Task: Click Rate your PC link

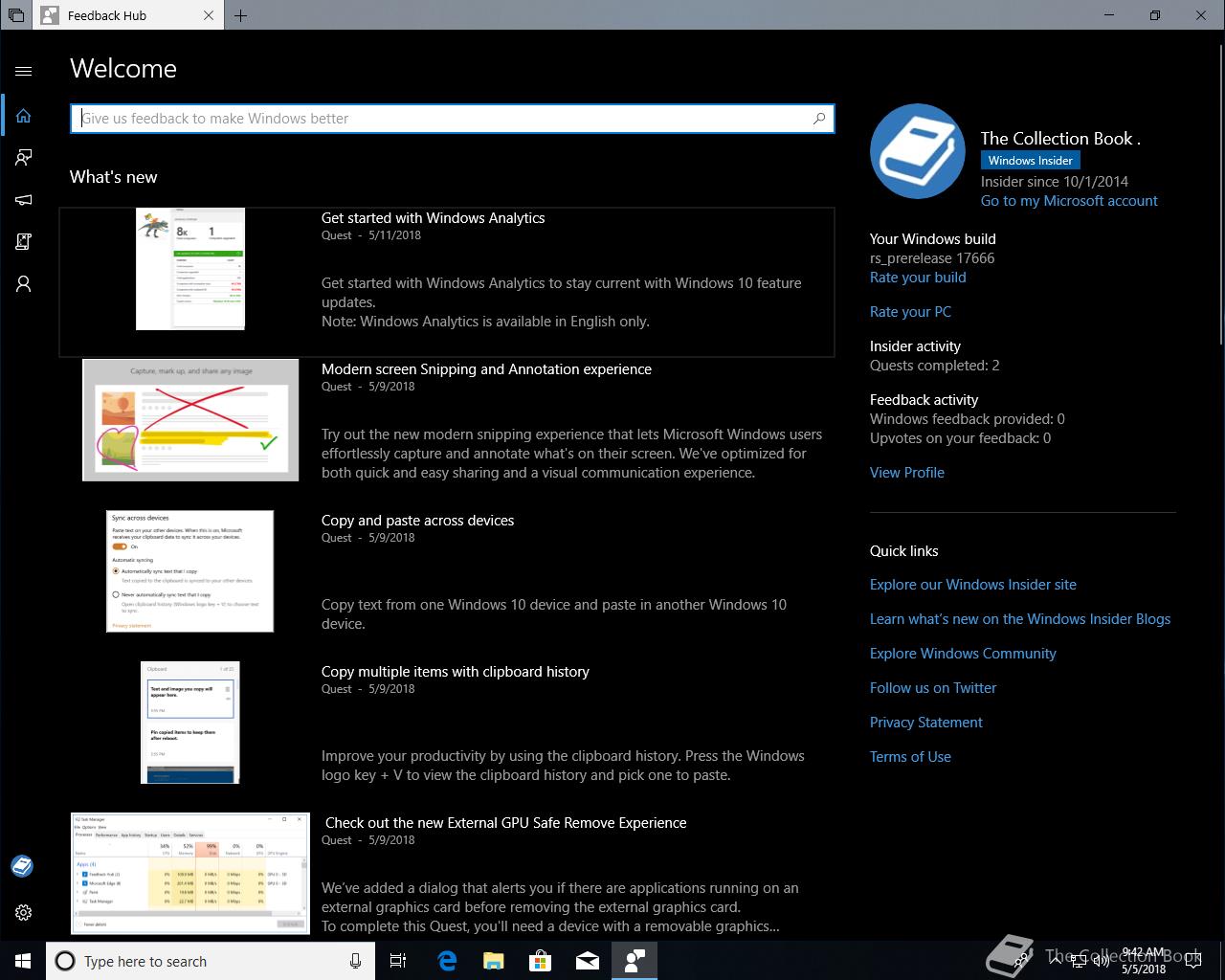Action: coord(910,312)
